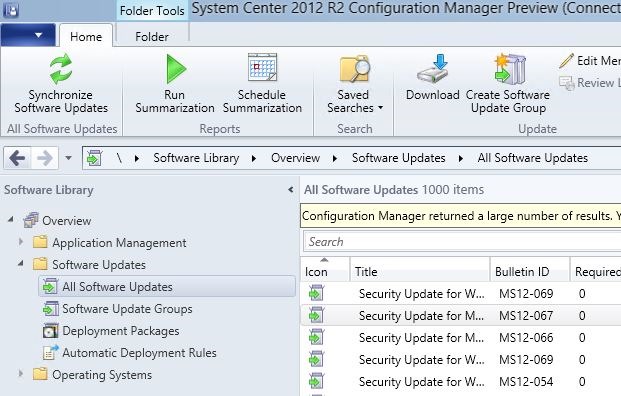The width and height of the screenshot is (621, 396).
Task: Click the application icon in title bar
Action: tap(11, 10)
